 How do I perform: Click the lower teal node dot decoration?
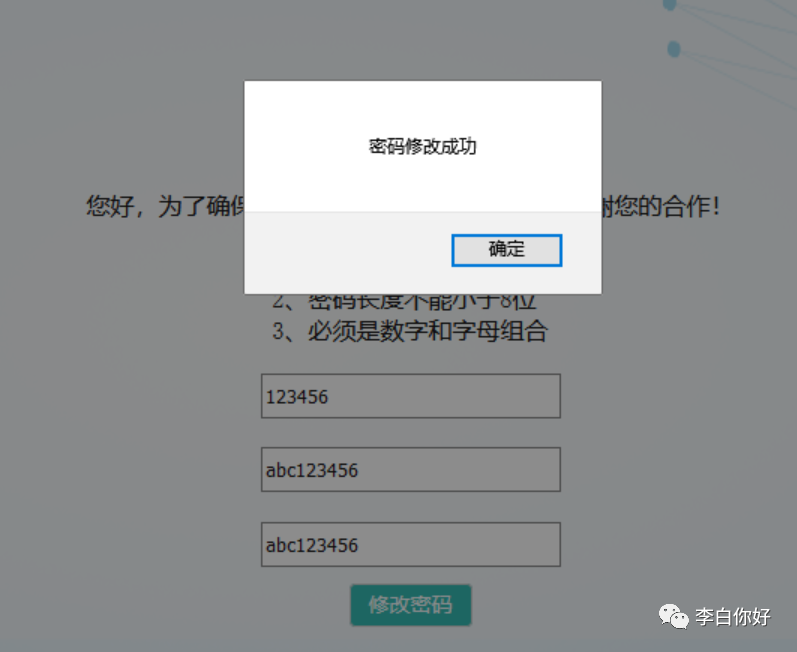[x=673, y=49]
